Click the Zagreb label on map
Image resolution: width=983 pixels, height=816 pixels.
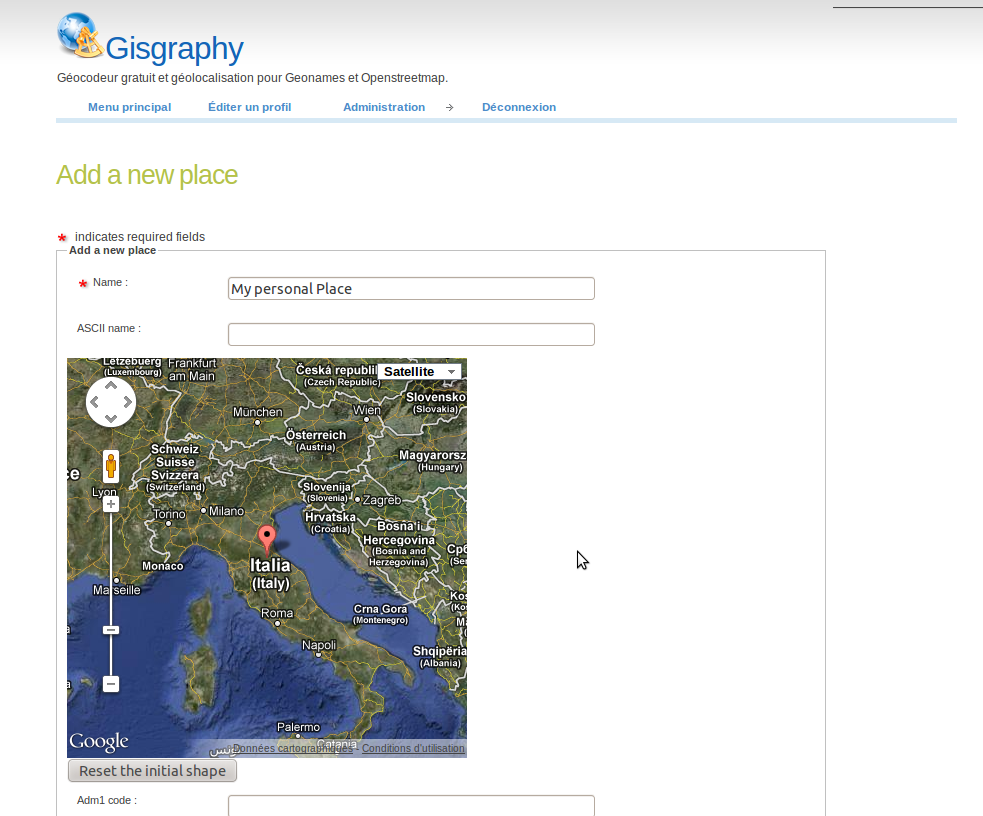tap(382, 500)
